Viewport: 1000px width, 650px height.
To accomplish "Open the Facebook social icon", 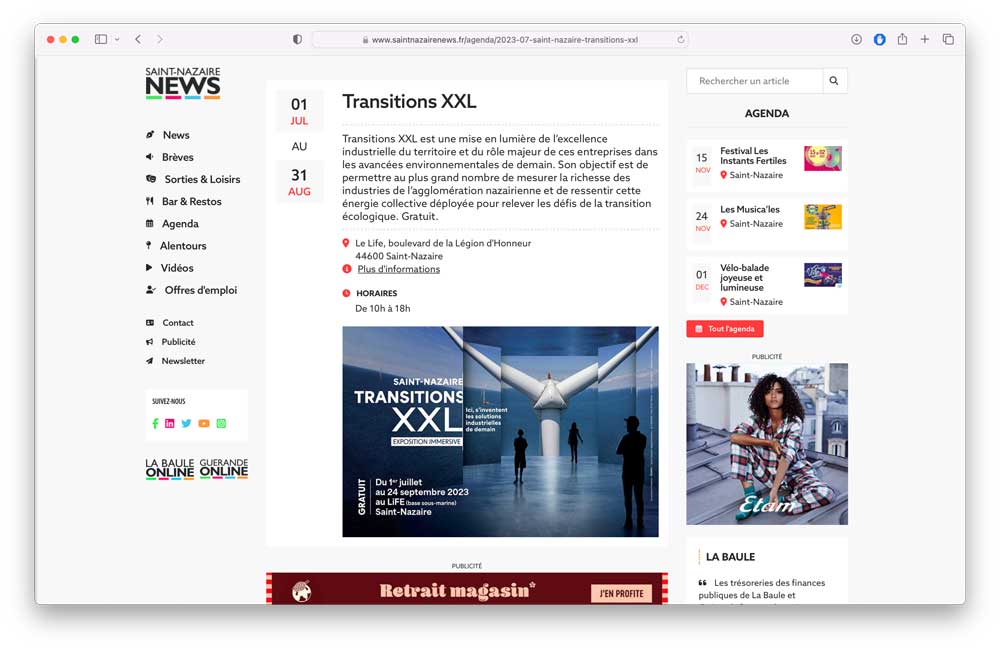I will (x=155, y=424).
